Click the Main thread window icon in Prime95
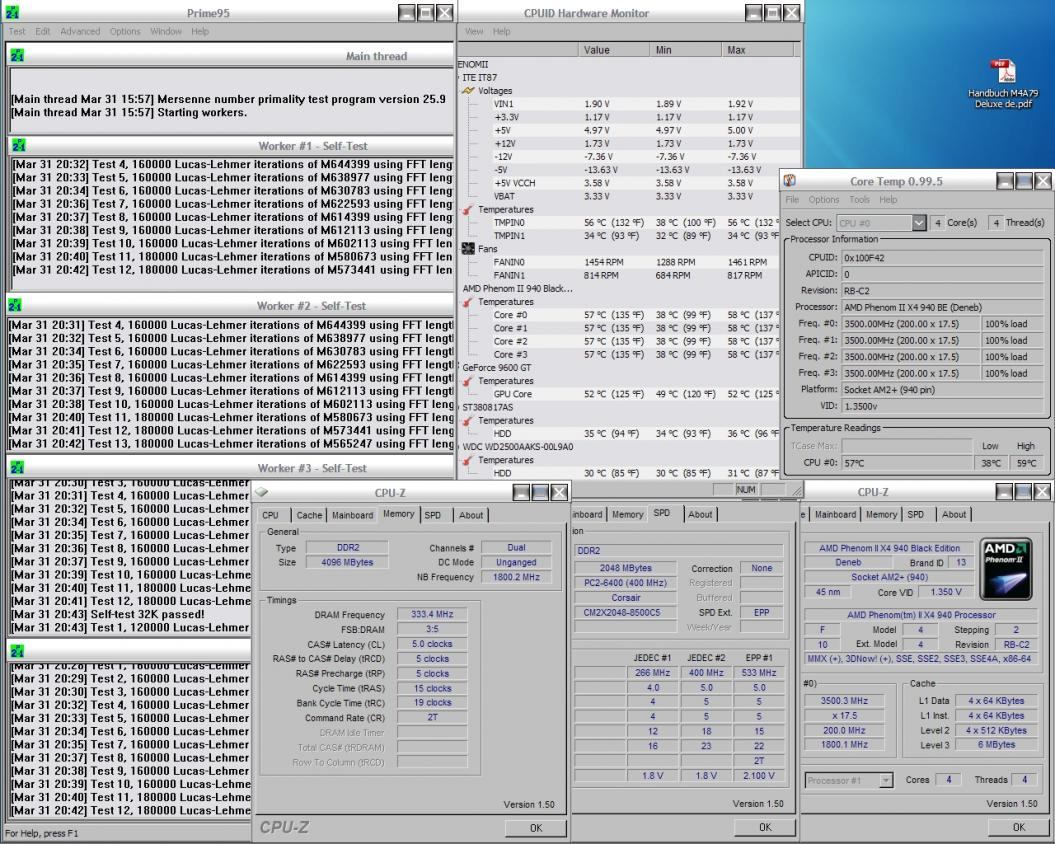Viewport: 1055px width, 844px height. (17, 56)
